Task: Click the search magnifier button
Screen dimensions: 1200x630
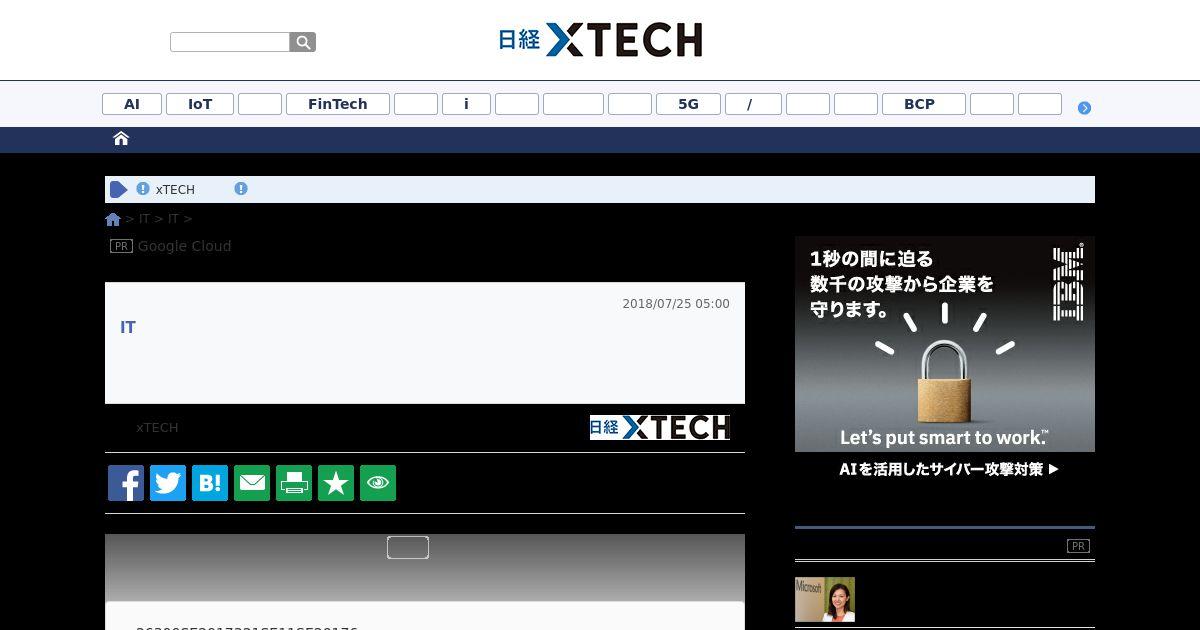Action: pos(303,42)
